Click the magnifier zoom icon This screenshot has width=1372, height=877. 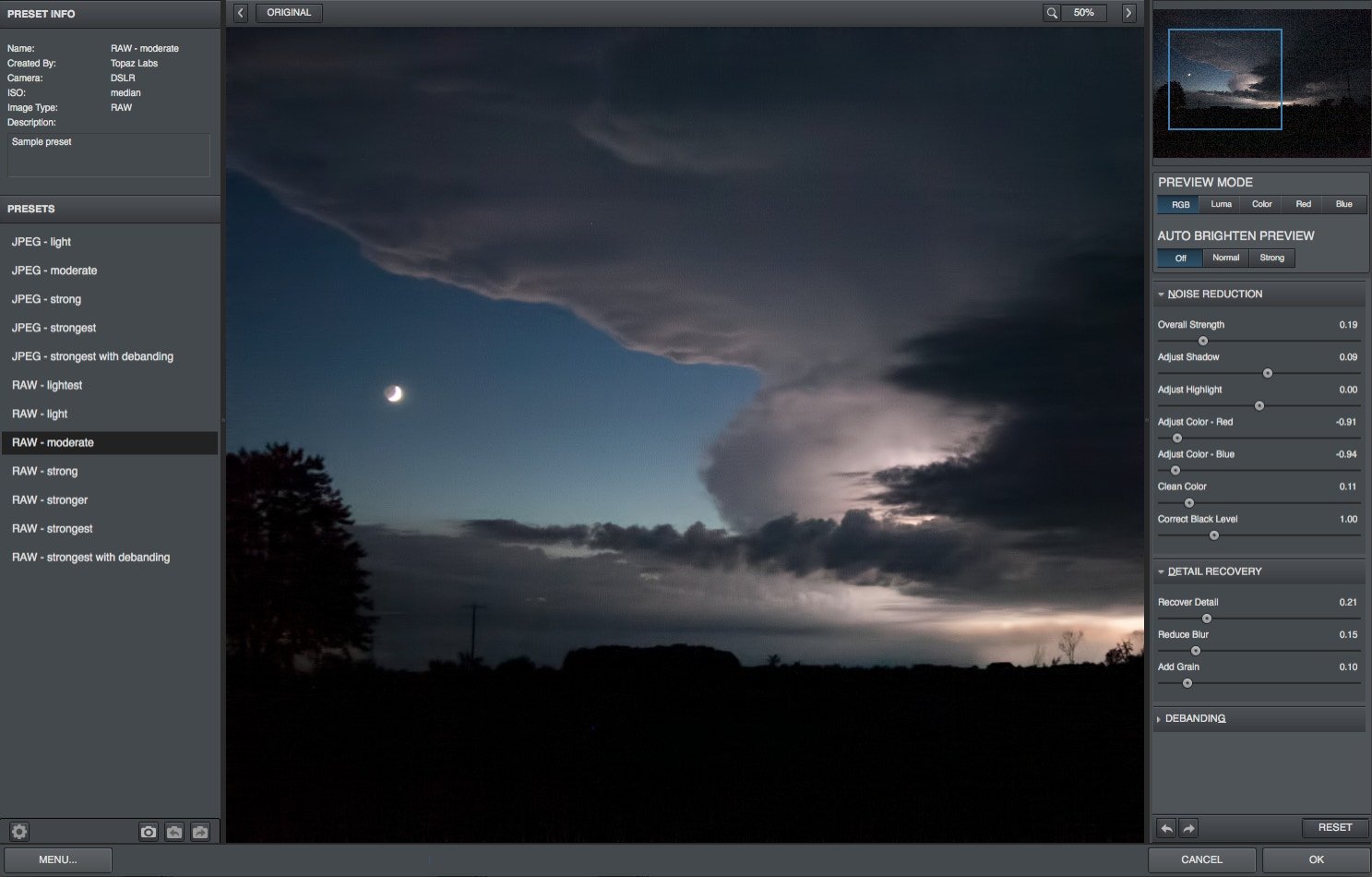point(1051,13)
